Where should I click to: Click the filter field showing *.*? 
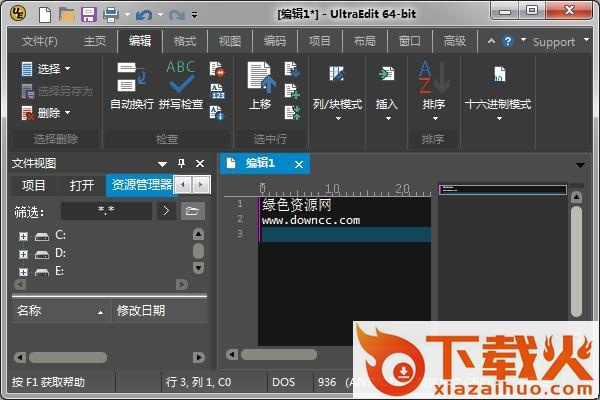coord(106,211)
